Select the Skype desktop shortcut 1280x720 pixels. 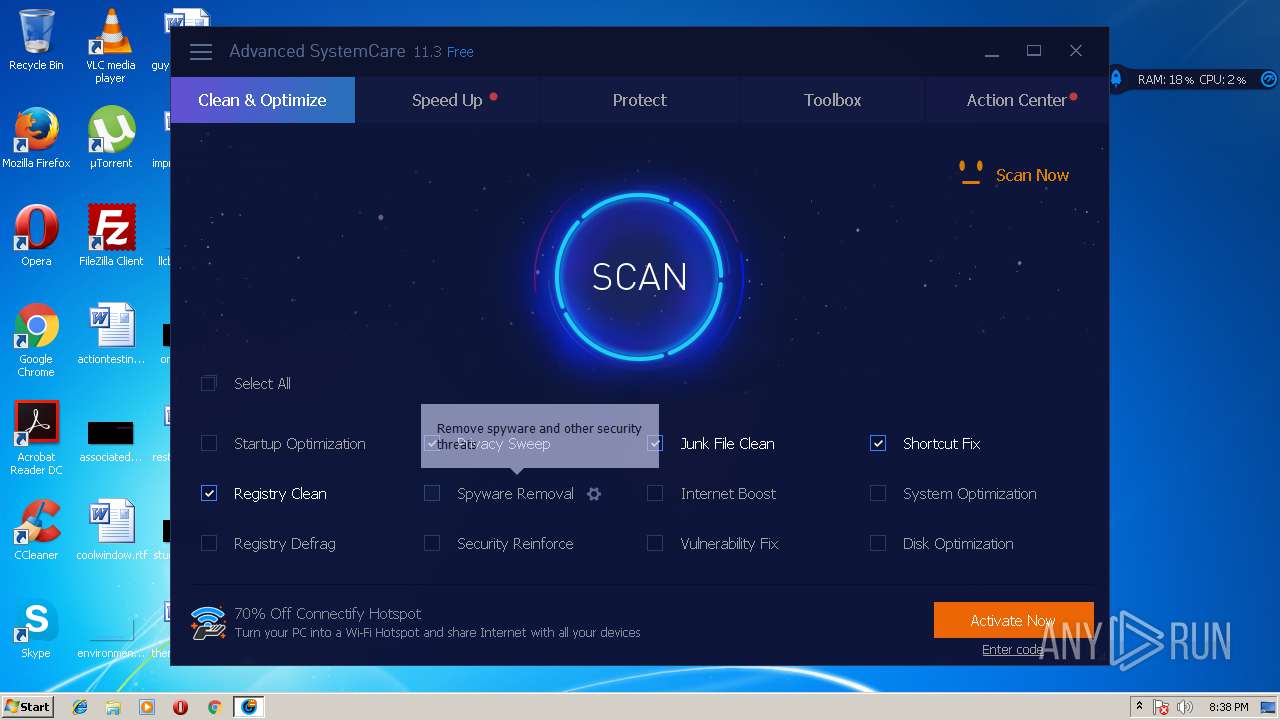coord(36,629)
